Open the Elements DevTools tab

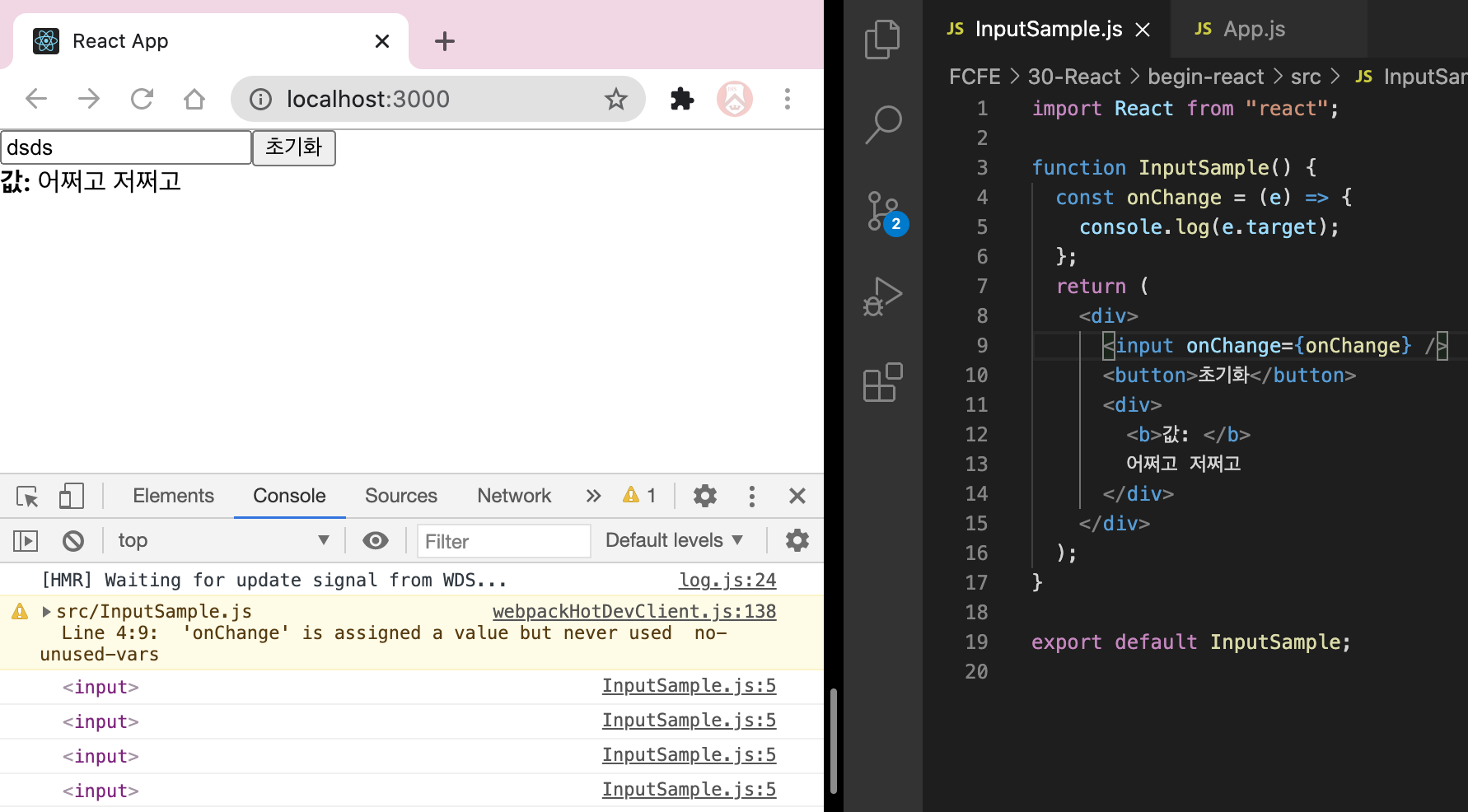pos(173,496)
